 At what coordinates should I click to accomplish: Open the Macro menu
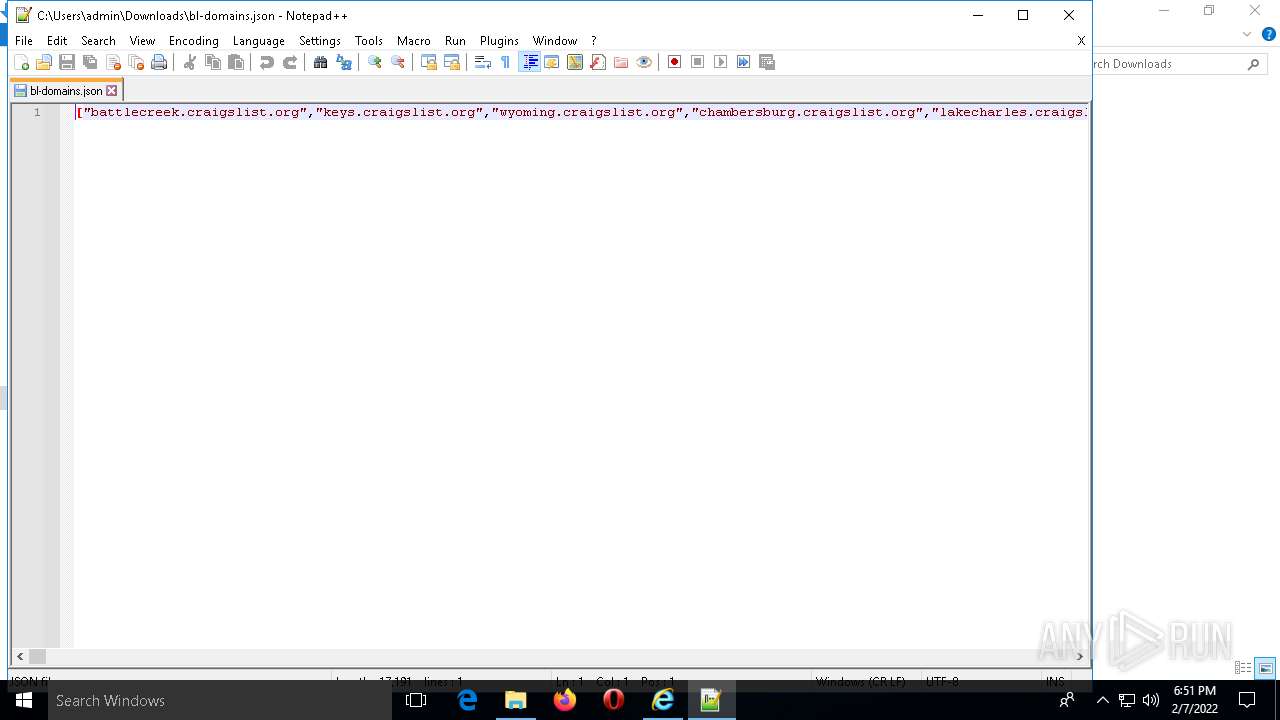pos(414,41)
